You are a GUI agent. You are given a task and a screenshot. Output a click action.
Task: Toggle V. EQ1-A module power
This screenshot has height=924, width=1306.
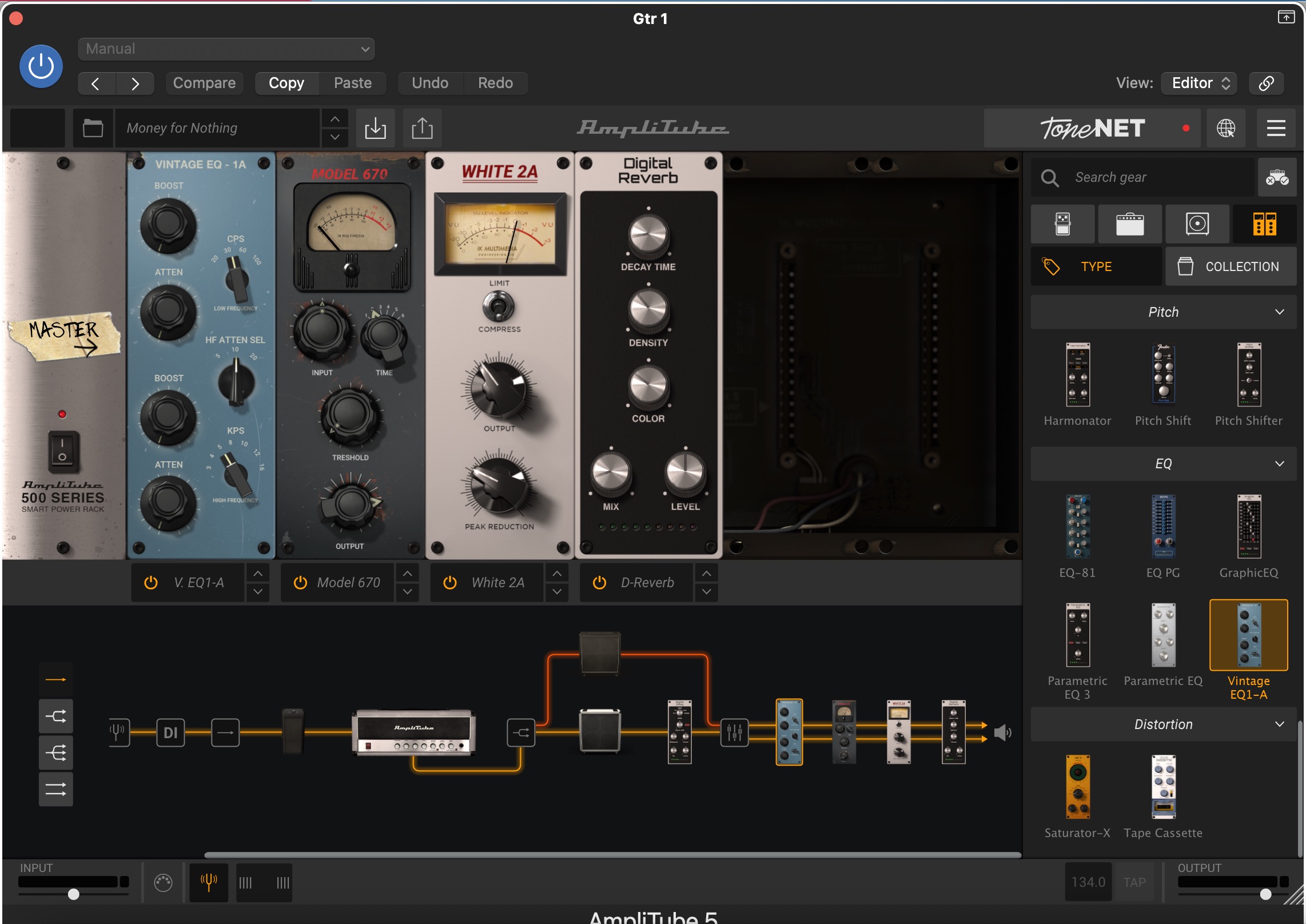[151, 583]
